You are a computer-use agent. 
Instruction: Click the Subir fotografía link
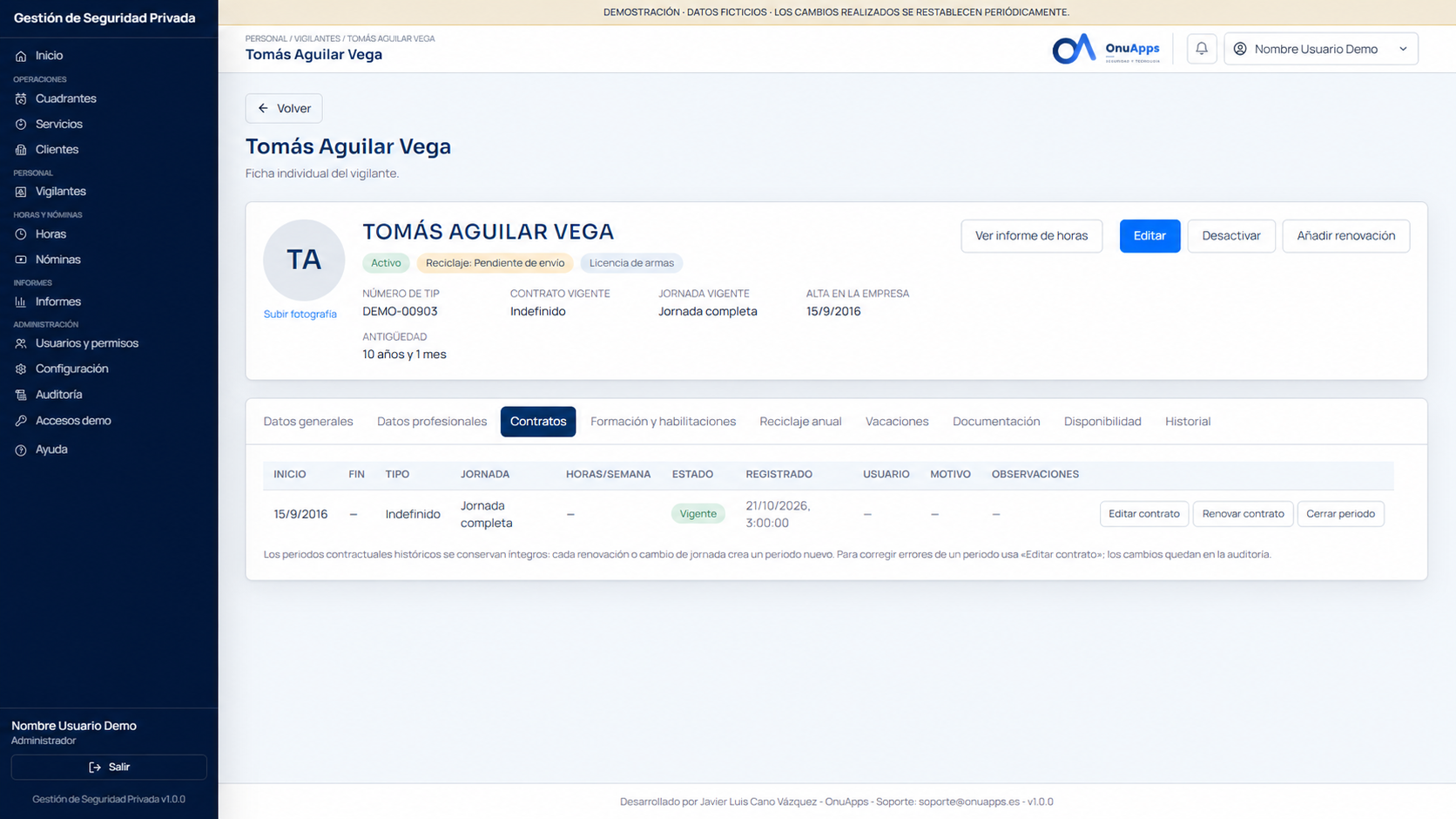(300, 315)
